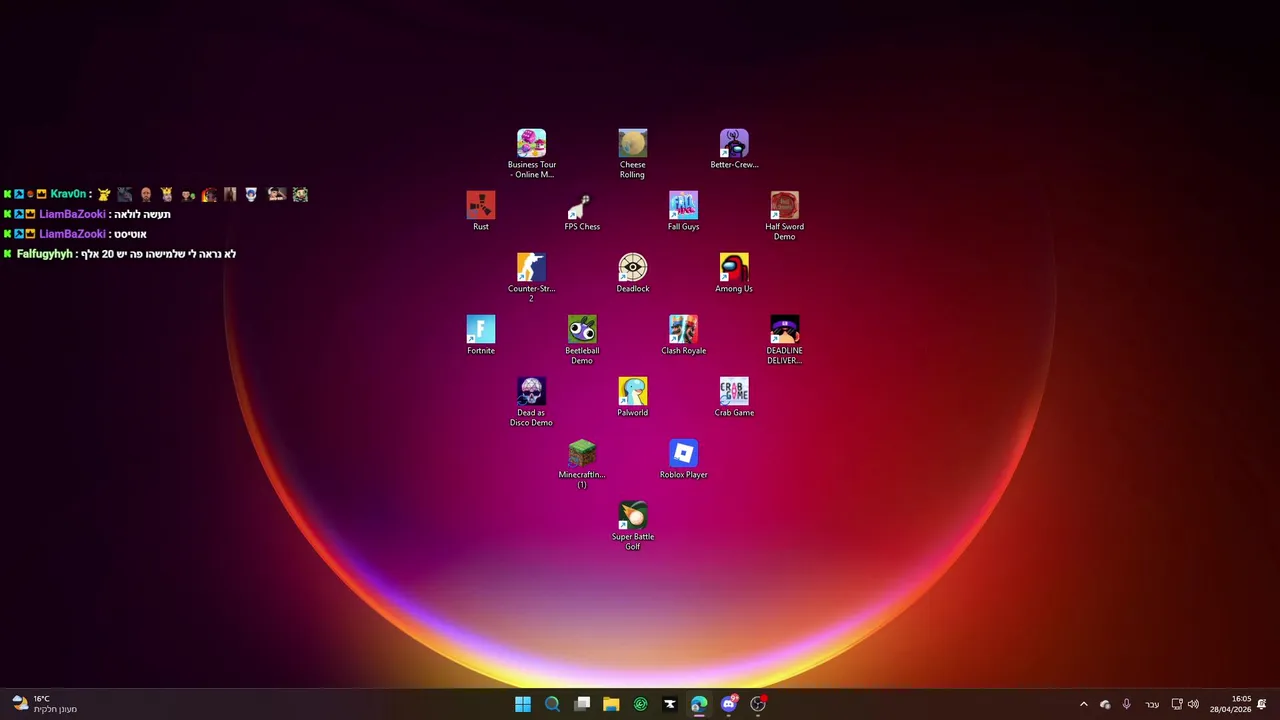
Task: Open Business Tour Online desktop shortcut
Action: pos(531,153)
